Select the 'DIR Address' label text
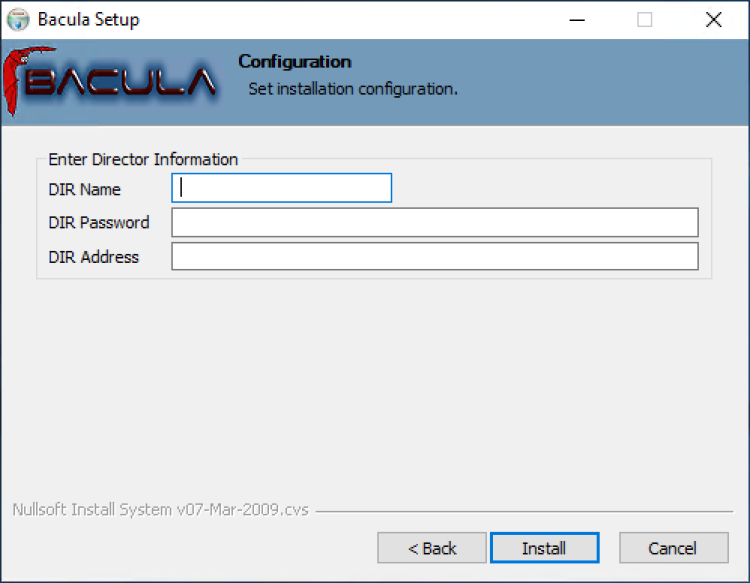Screen dimensions: 750x583 click(94, 257)
